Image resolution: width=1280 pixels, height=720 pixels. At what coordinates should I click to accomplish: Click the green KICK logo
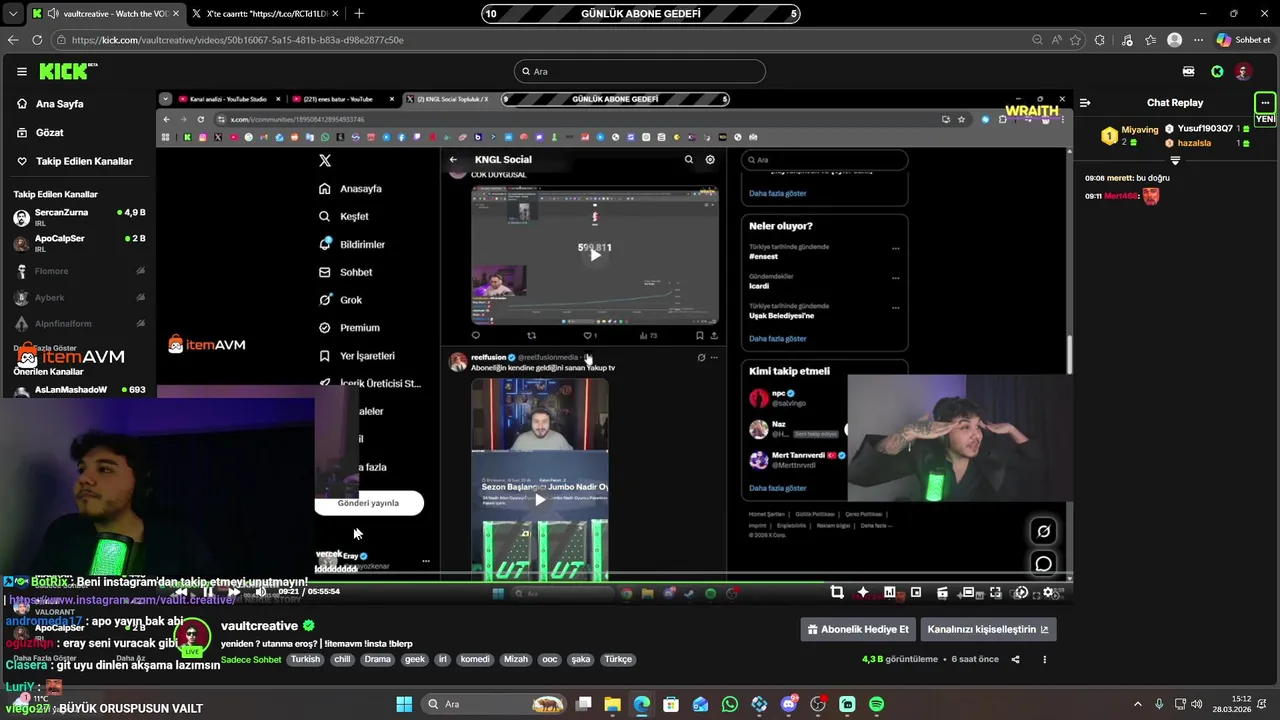pyautogui.click(x=65, y=71)
